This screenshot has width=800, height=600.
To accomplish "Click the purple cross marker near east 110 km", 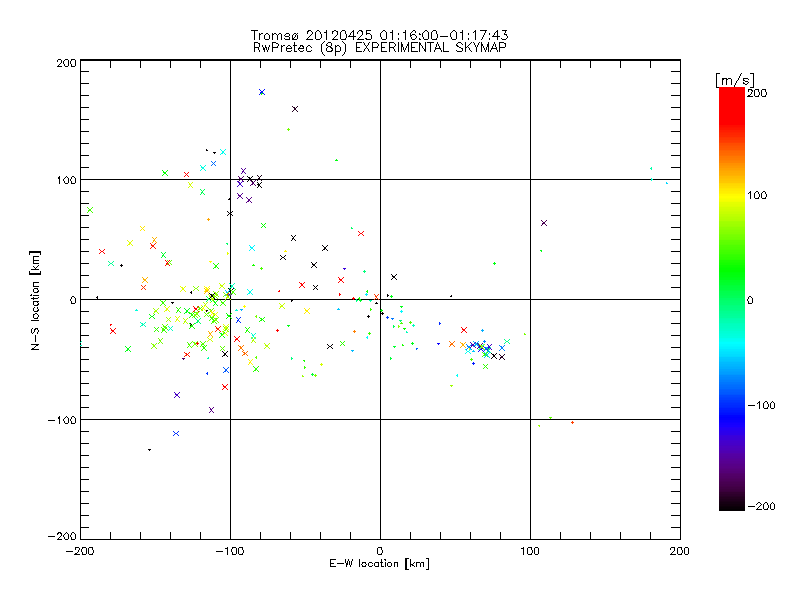I will 544,223.
